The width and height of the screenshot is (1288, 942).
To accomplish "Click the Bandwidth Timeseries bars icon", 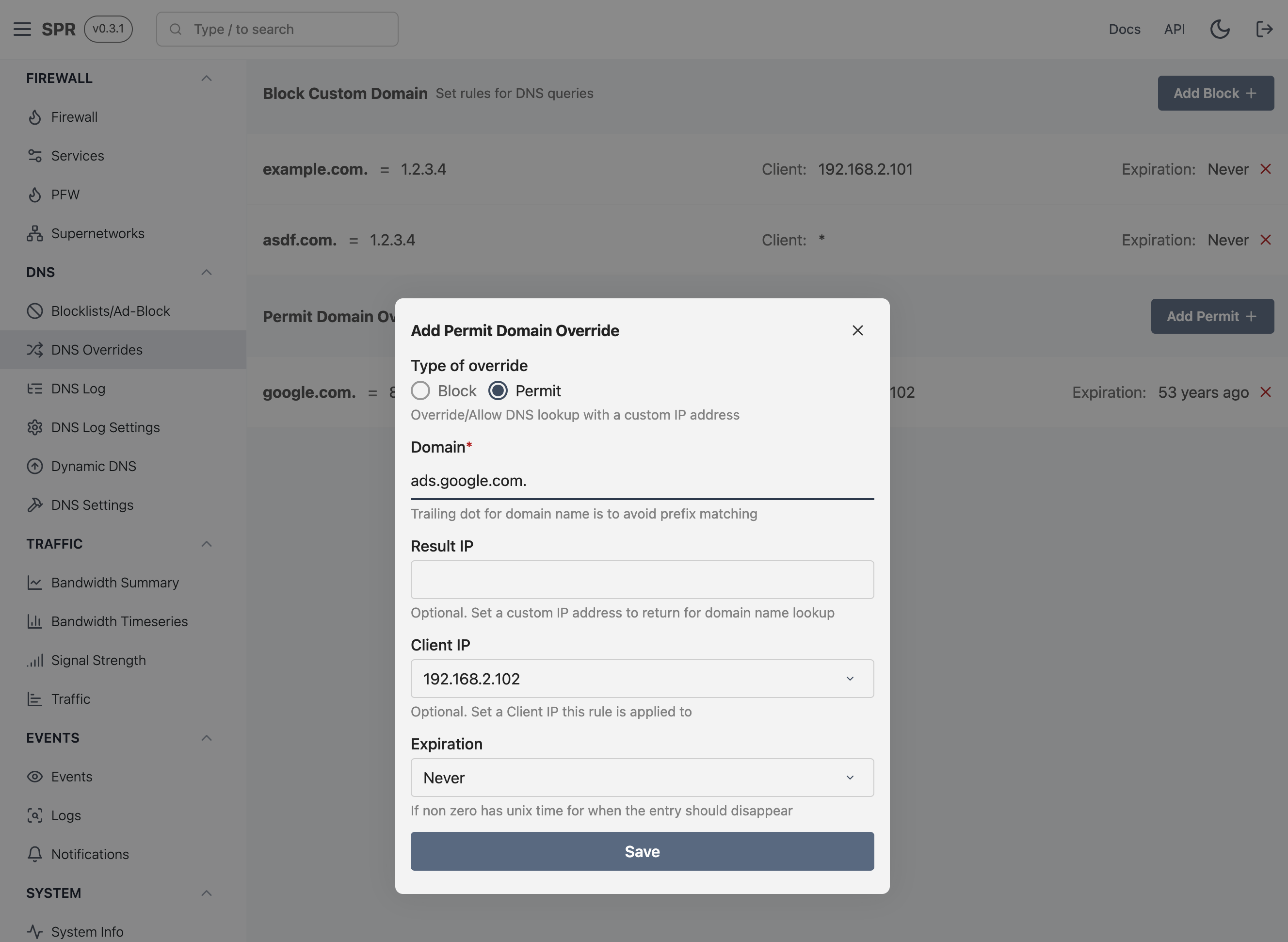I will click(x=35, y=621).
